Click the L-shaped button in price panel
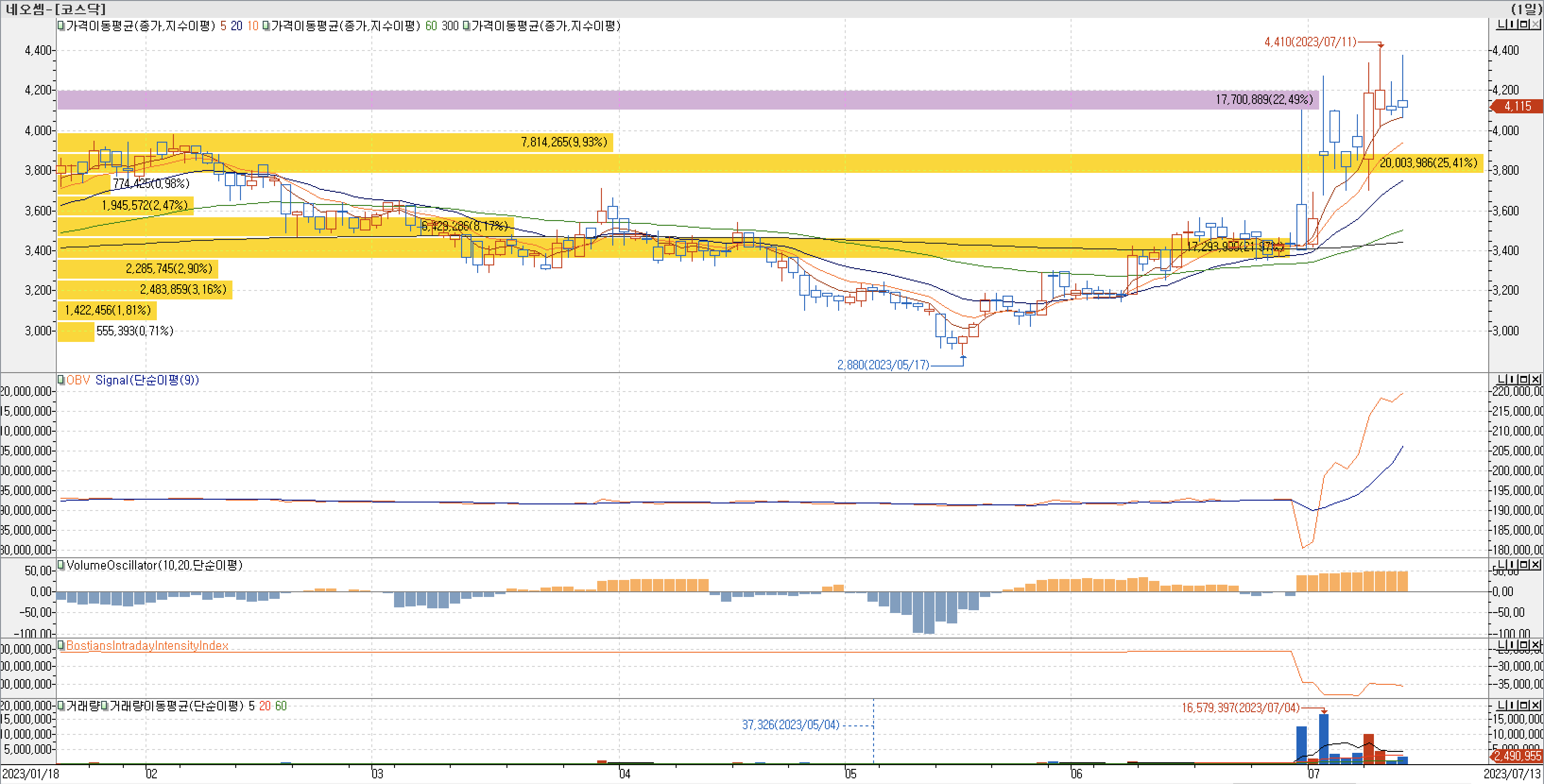The image size is (1544, 784). tap(1502, 25)
